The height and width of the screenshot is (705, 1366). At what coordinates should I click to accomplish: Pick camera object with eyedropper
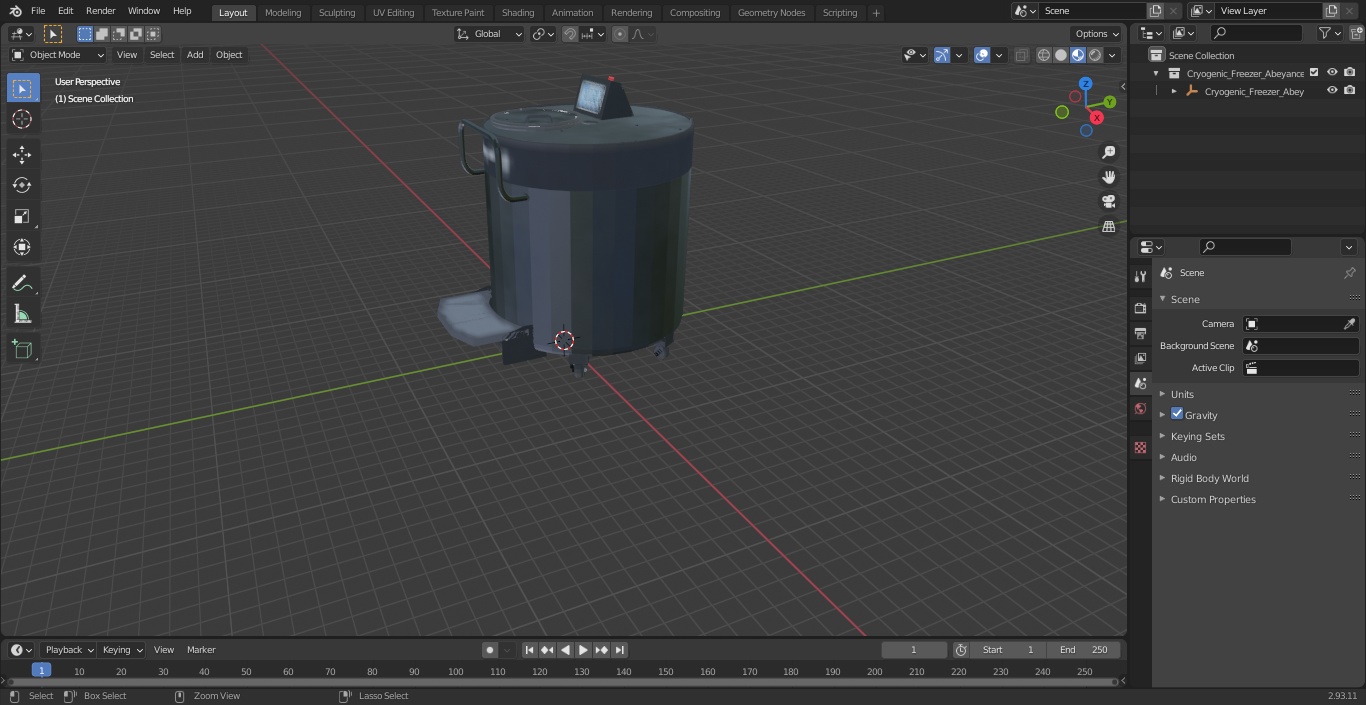tap(1349, 324)
